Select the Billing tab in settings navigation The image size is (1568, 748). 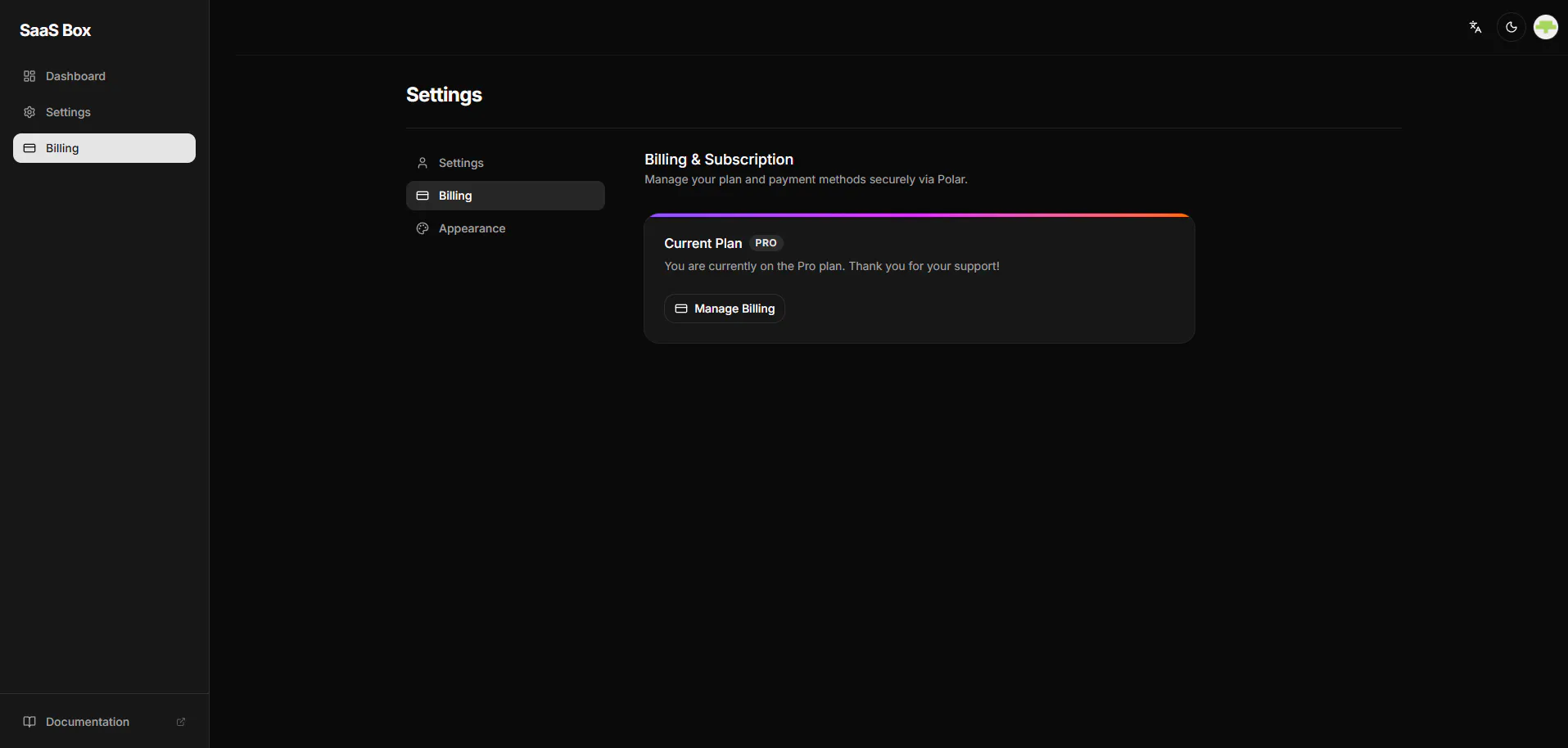click(x=505, y=196)
